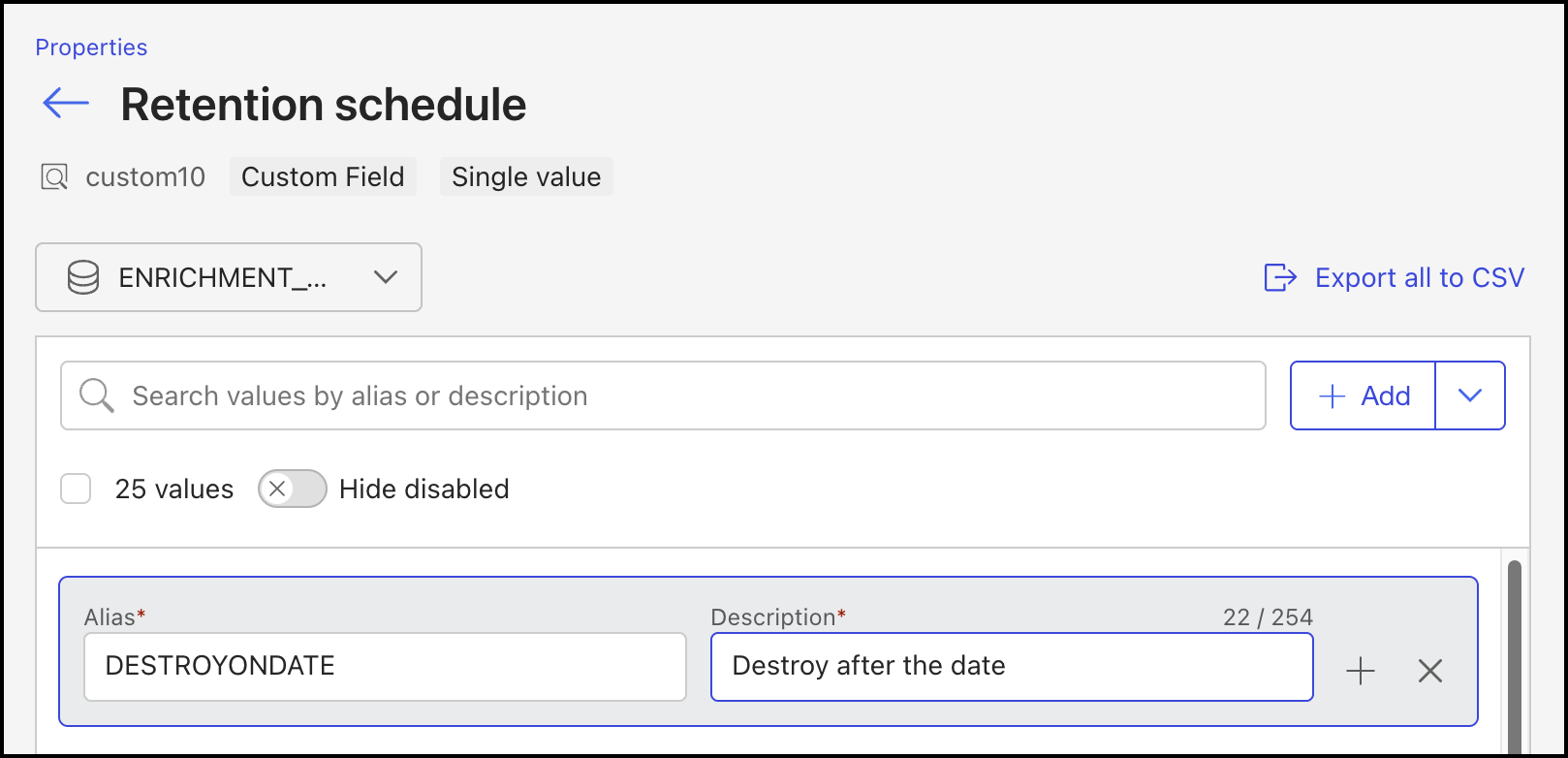
Task: Click the Export to CSV icon
Action: coord(1280,278)
